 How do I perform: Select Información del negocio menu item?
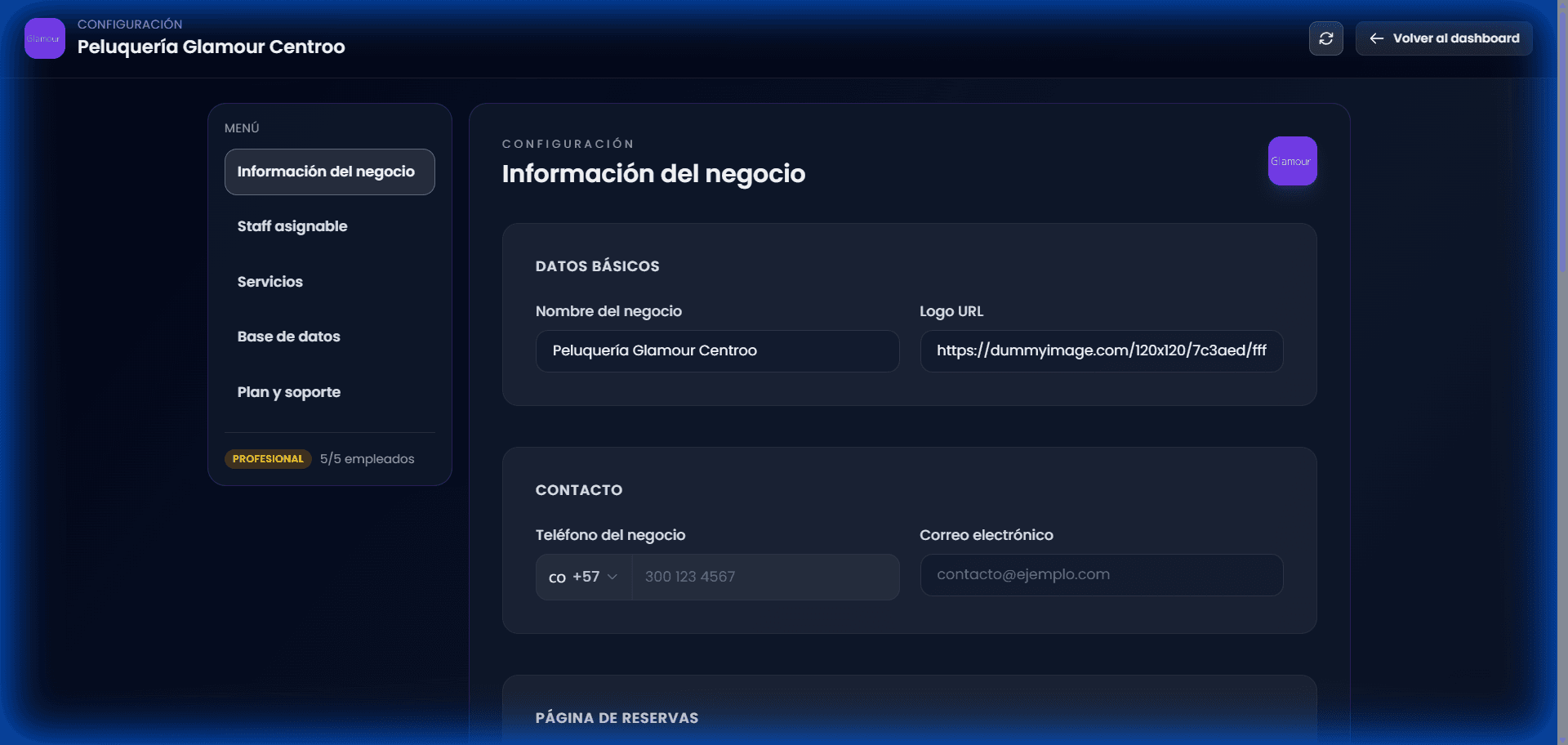(x=326, y=172)
